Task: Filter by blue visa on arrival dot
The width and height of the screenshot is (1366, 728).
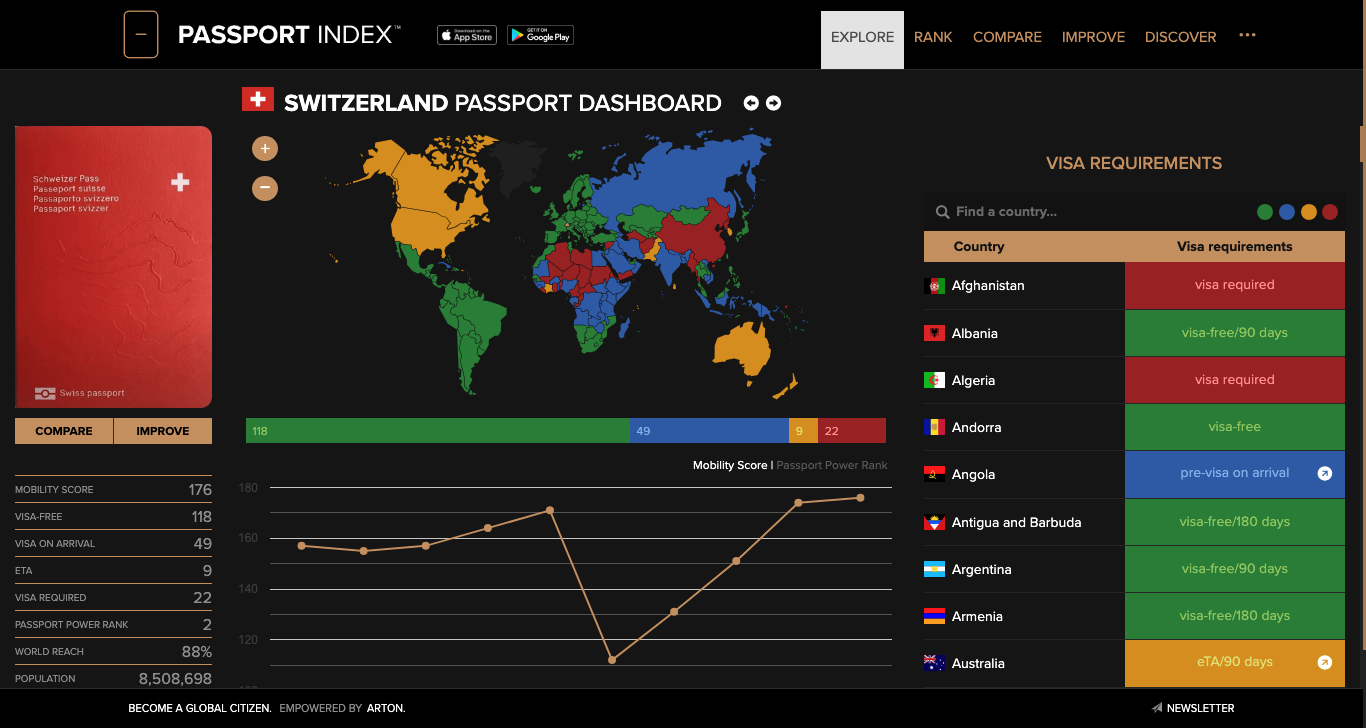Action: pyautogui.click(x=1287, y=212)
